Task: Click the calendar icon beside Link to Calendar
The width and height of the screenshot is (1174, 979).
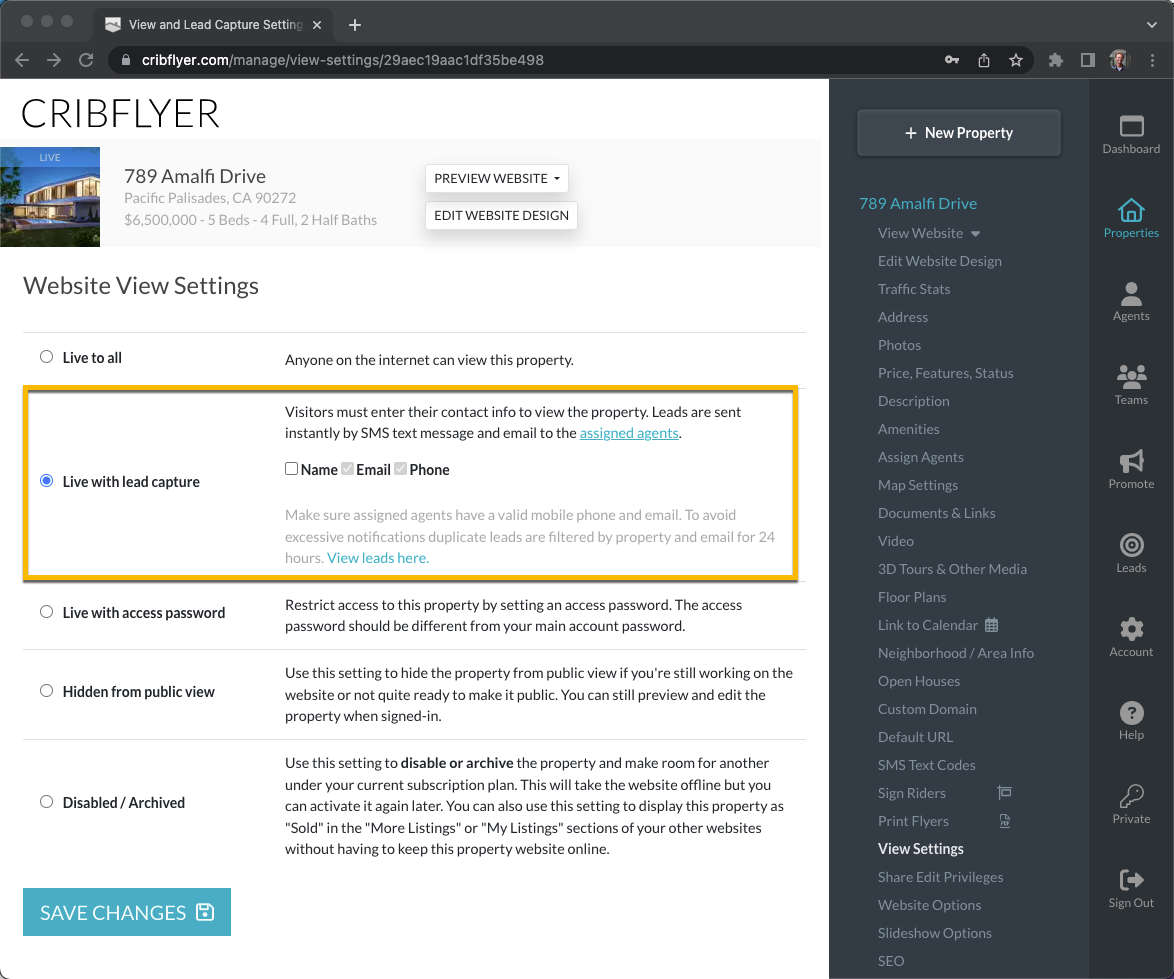Action: [991, 625]
